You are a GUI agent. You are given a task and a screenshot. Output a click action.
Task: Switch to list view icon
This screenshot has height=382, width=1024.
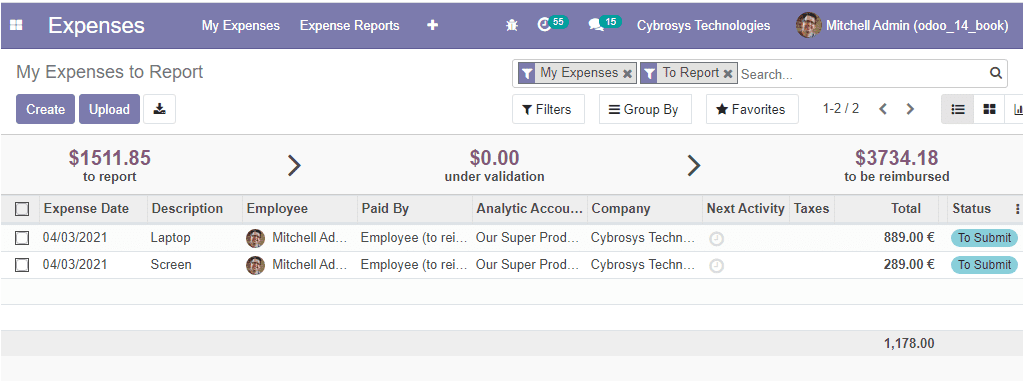click(958, 109)
